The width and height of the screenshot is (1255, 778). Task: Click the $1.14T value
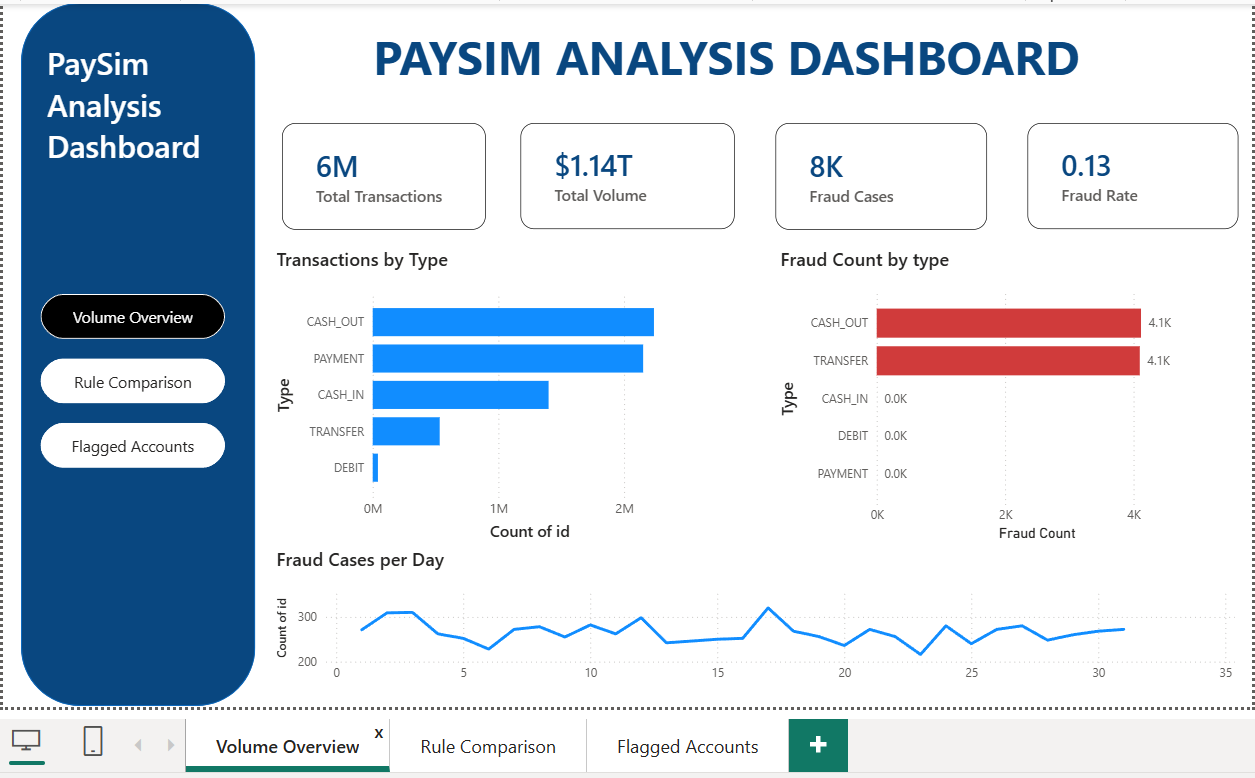click(x=594, y=166)
